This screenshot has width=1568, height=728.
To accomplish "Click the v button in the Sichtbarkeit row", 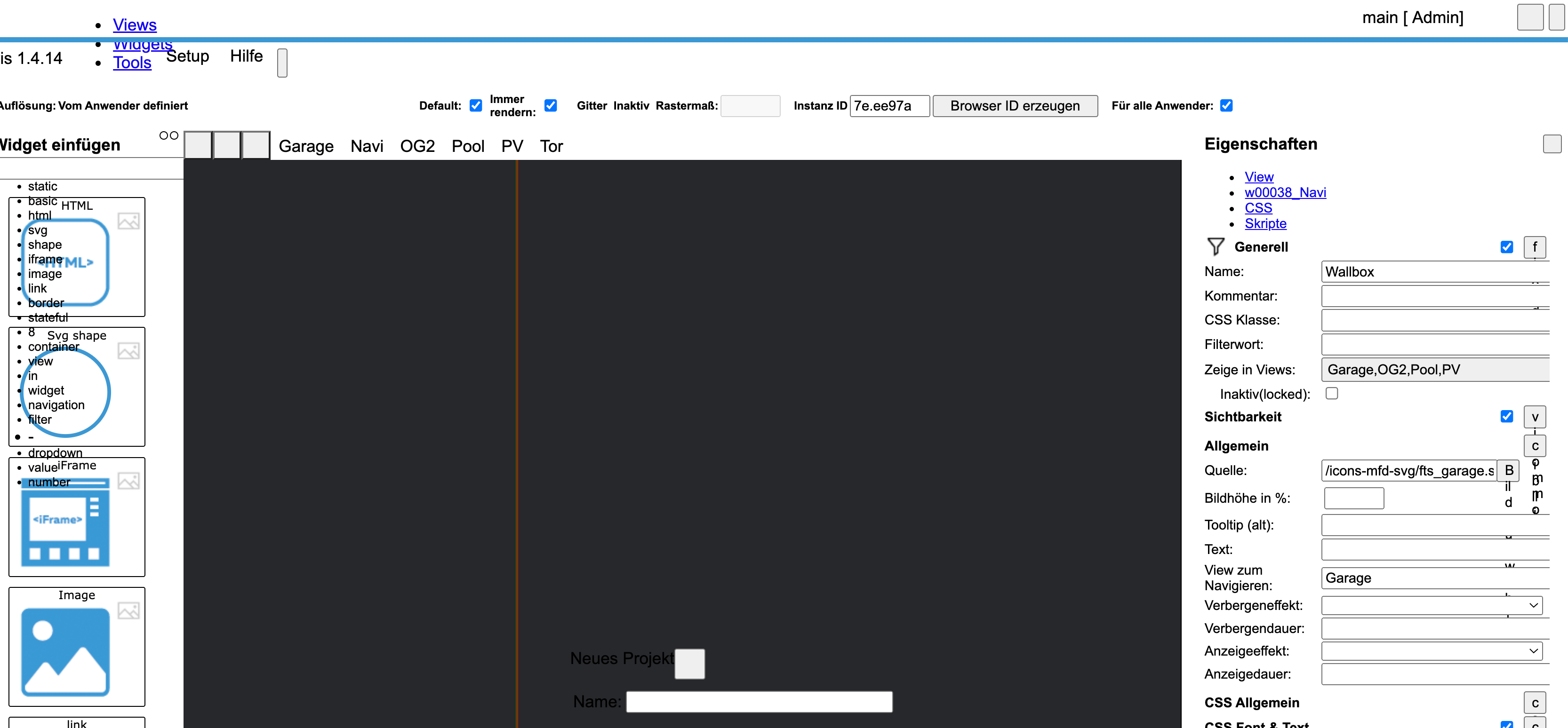I will pos(1534,417).
